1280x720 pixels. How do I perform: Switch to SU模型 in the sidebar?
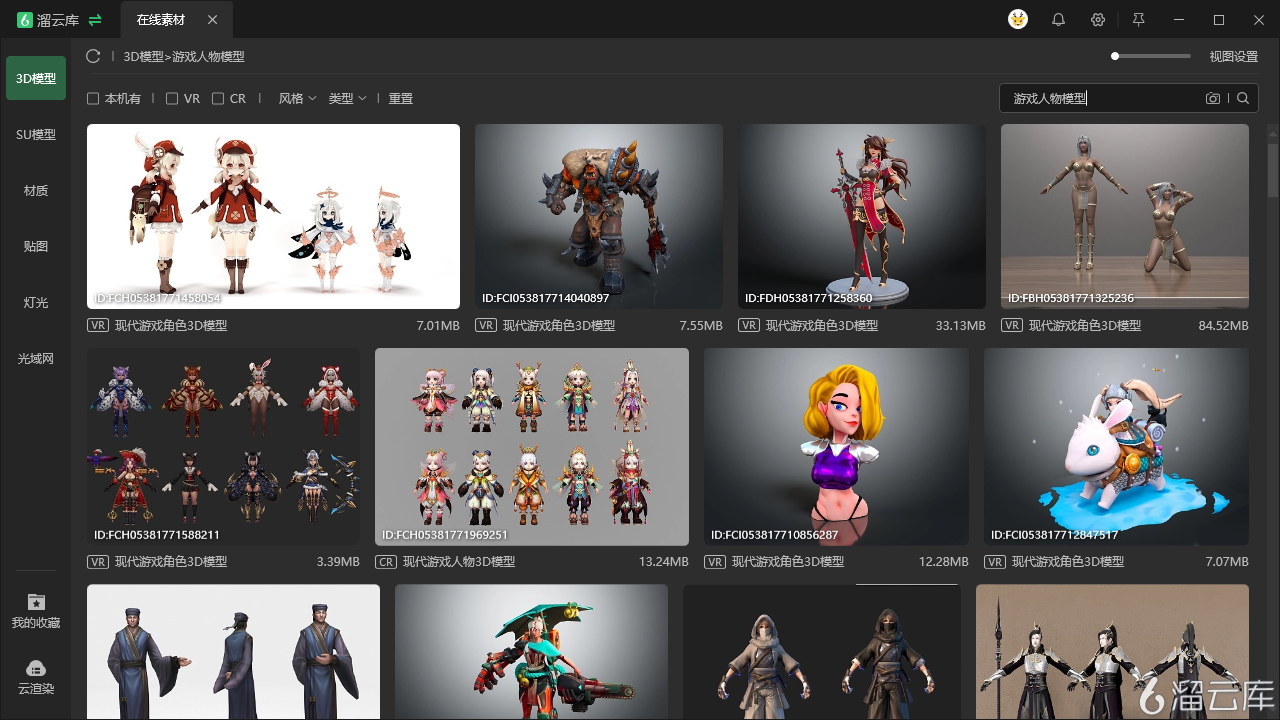click(36, 134)
